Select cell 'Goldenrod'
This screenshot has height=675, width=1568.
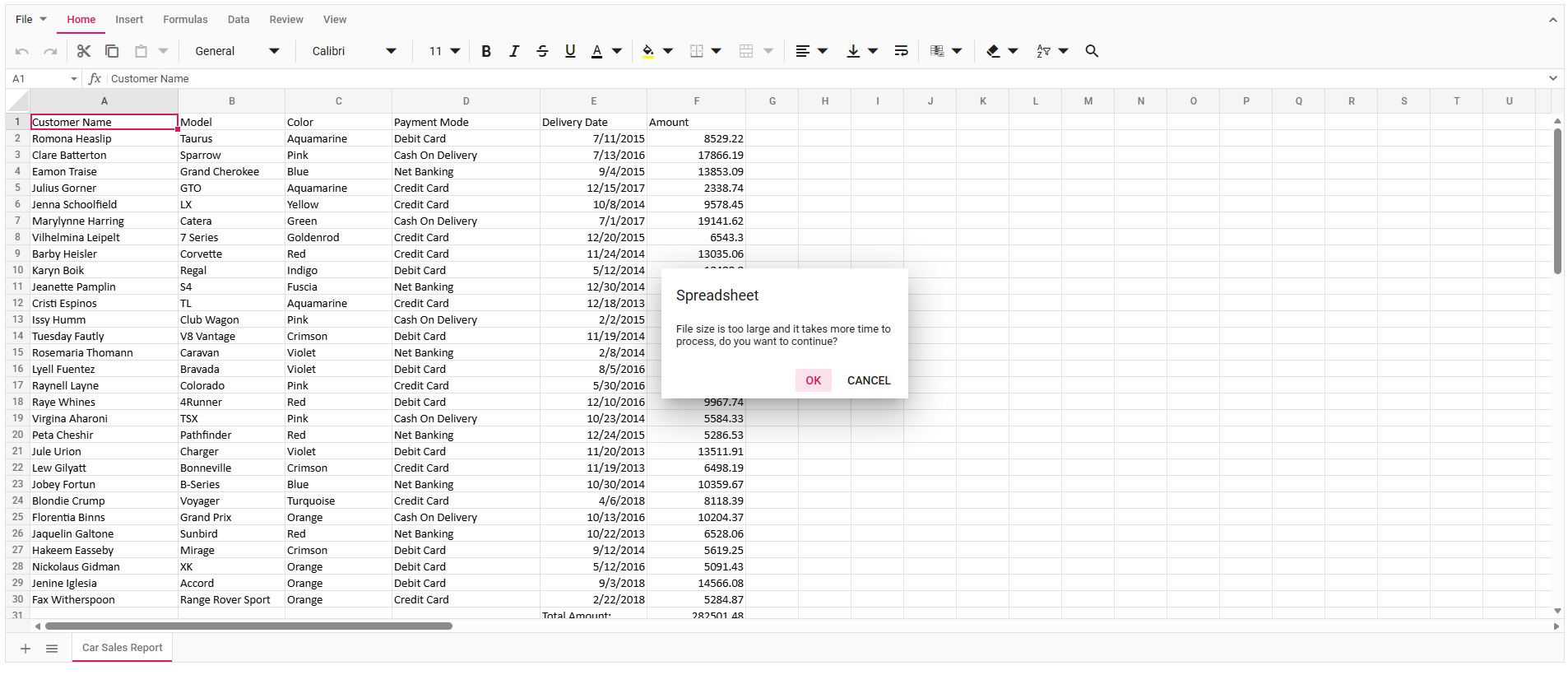[339, 237]
